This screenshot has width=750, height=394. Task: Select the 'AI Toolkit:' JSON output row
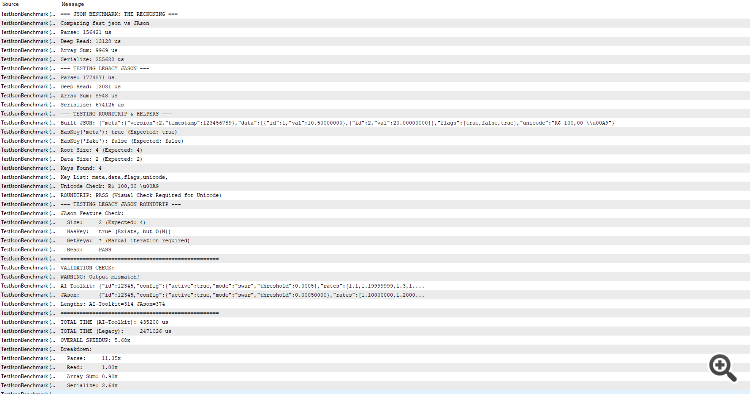tap(375, 286)
